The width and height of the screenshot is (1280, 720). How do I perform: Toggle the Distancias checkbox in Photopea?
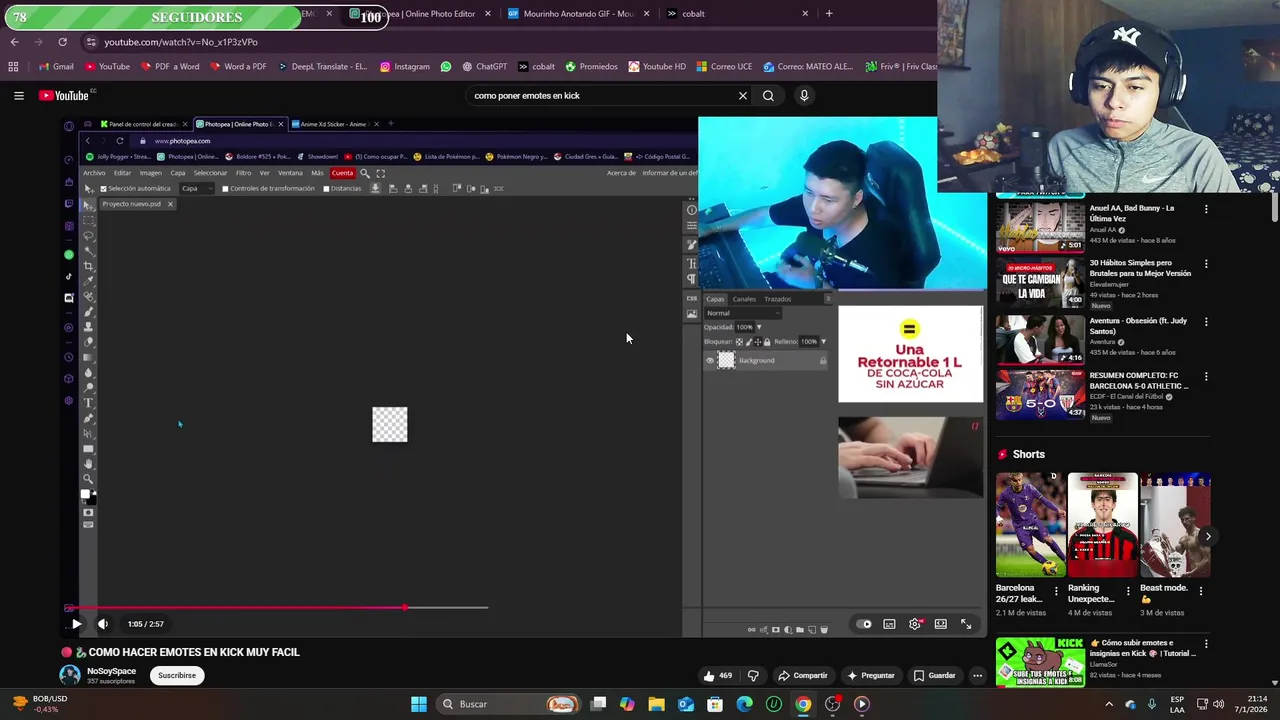point(326,188)
